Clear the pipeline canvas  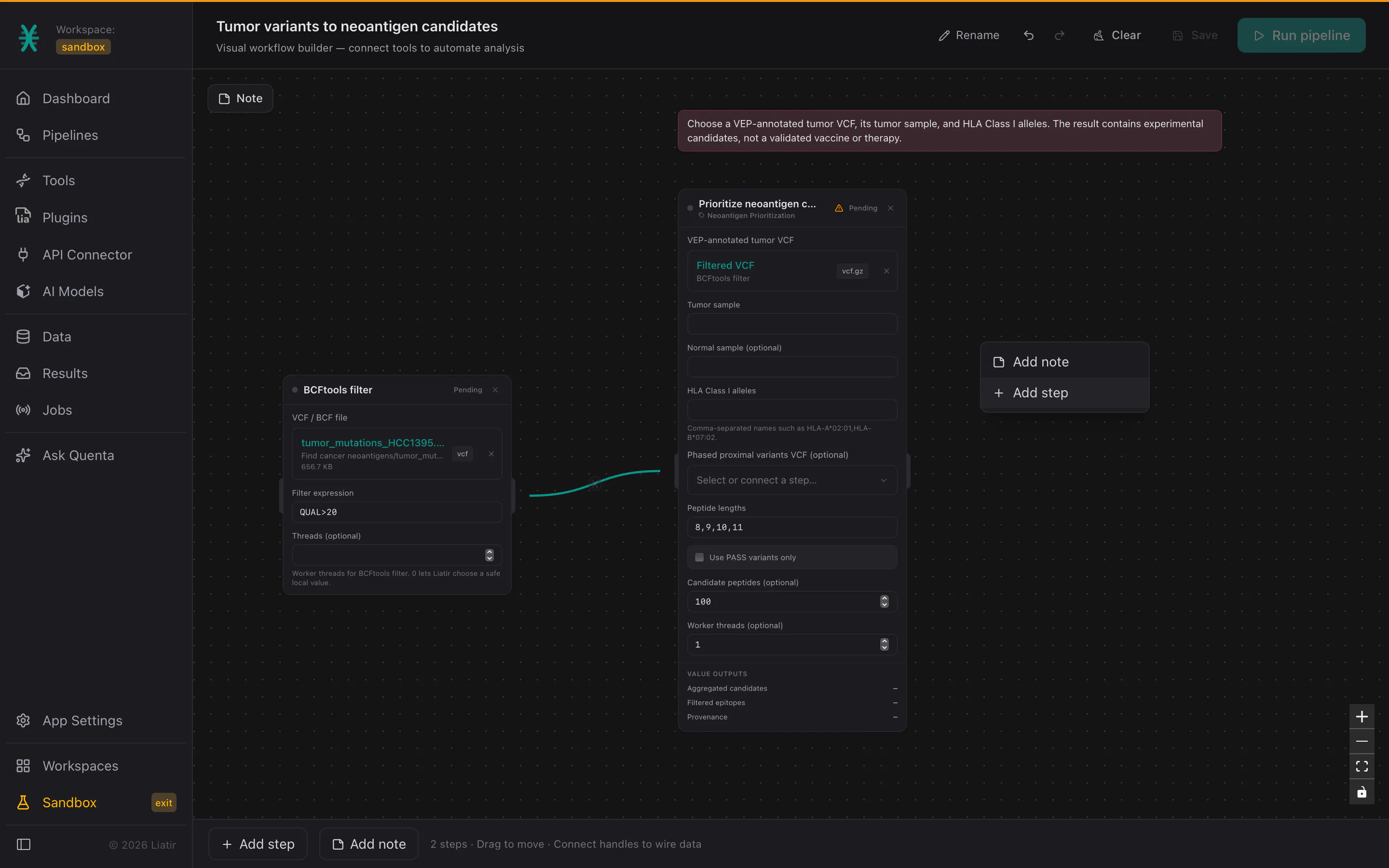(x=1117, y=36)
